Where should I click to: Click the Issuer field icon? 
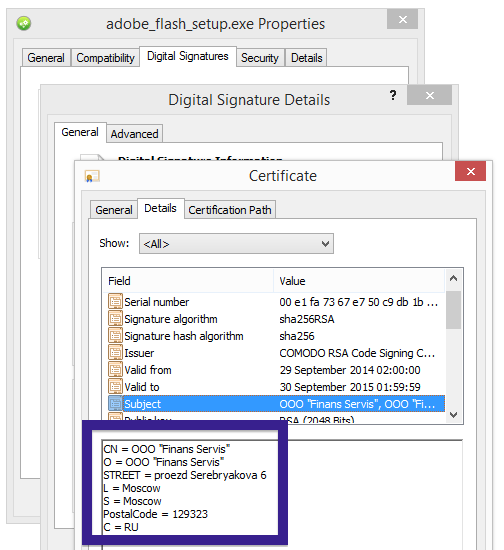[115, 353]
